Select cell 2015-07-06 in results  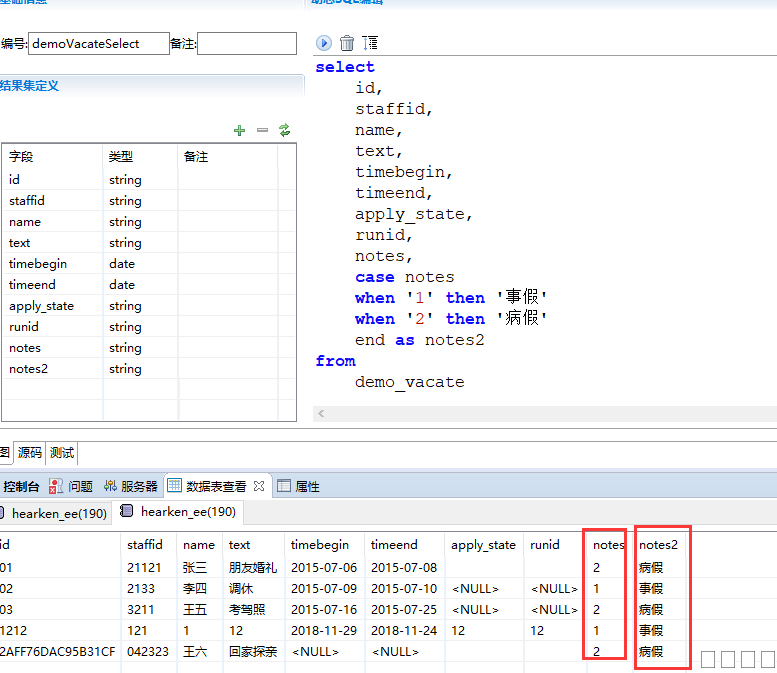(x=324, y=567)
